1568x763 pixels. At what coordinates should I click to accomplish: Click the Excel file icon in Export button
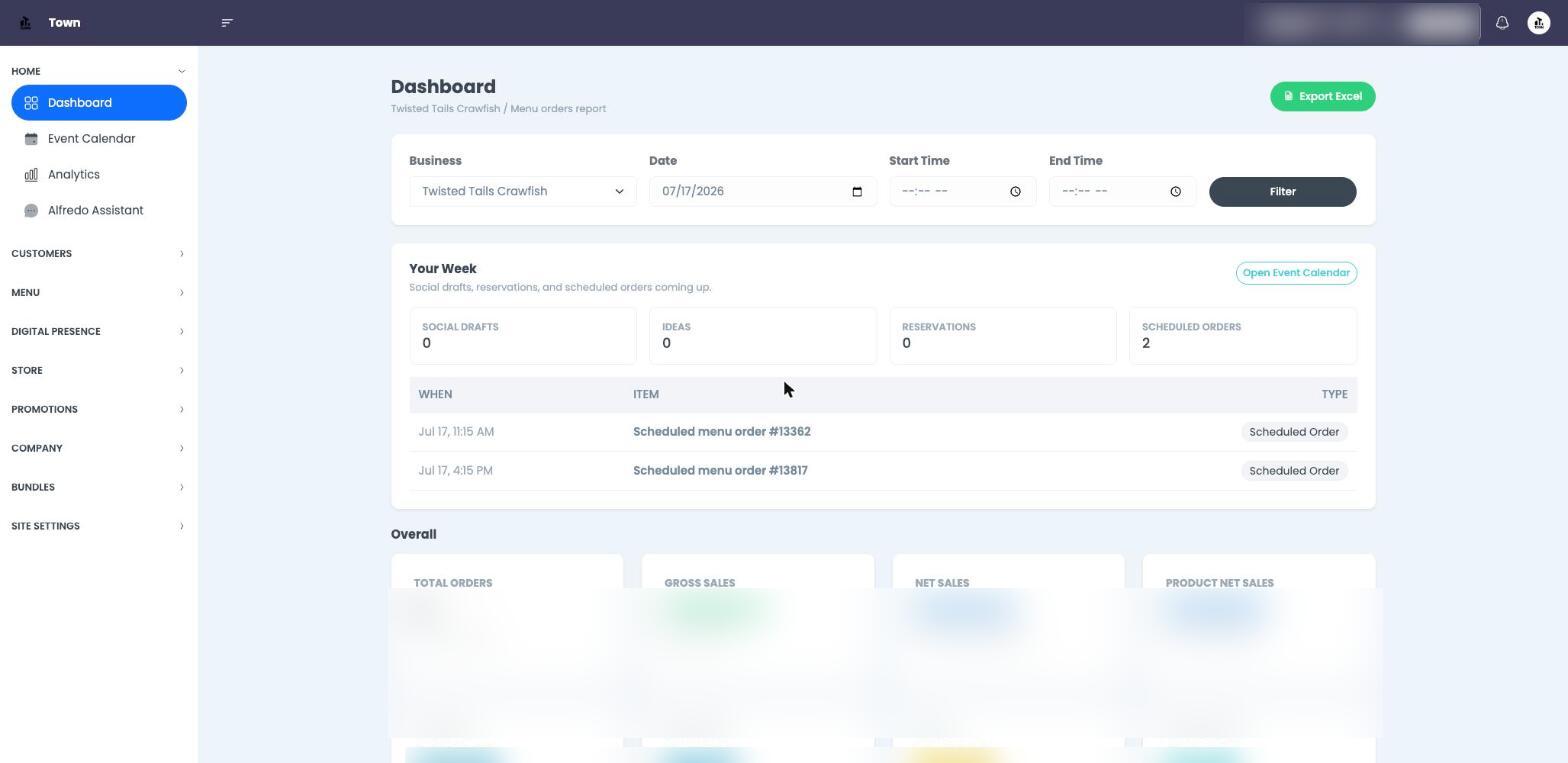(1289, 97)
